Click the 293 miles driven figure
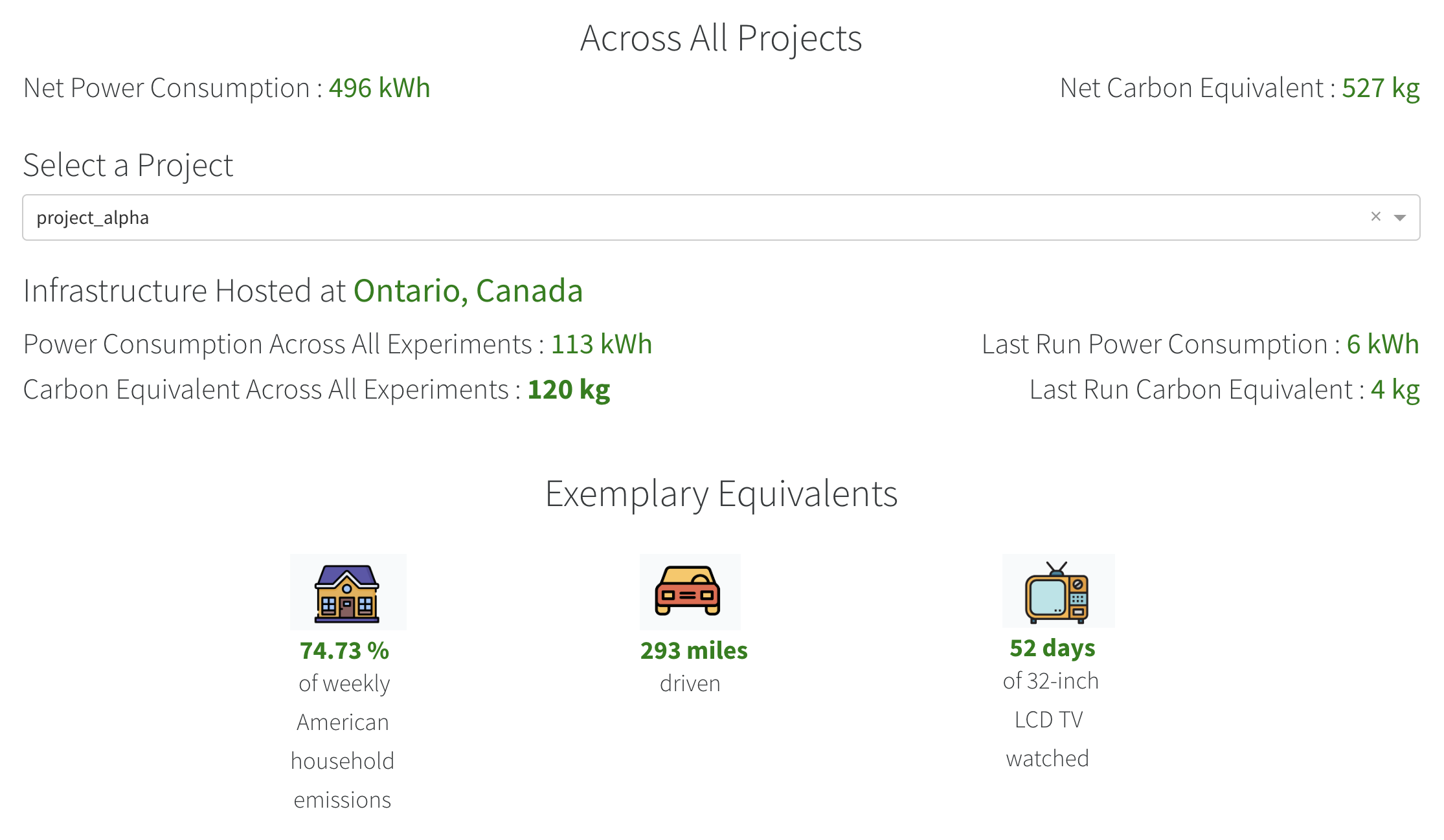This screenshot has width=1444, height=840. [x=694, y=650]
